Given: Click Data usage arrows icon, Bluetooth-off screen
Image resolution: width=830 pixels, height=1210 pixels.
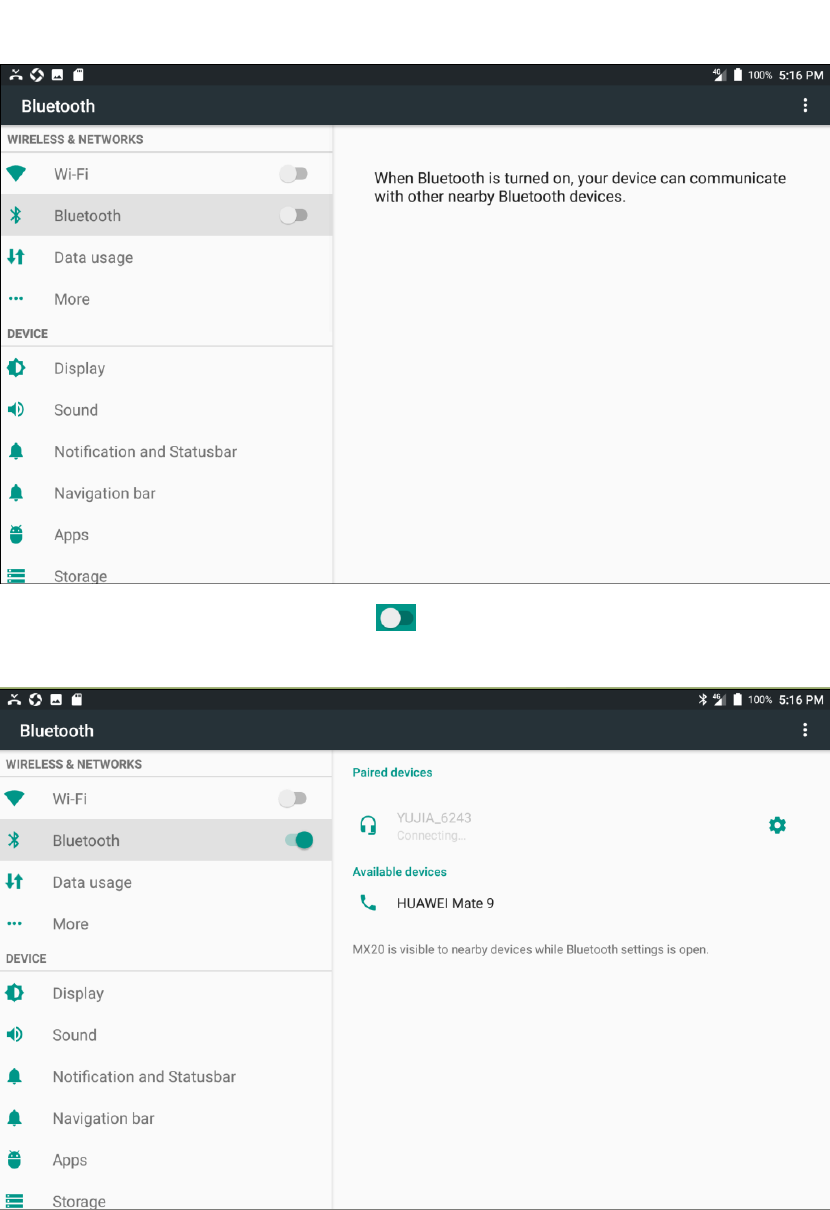Looking at the screenshot, I should click(16, 257).
